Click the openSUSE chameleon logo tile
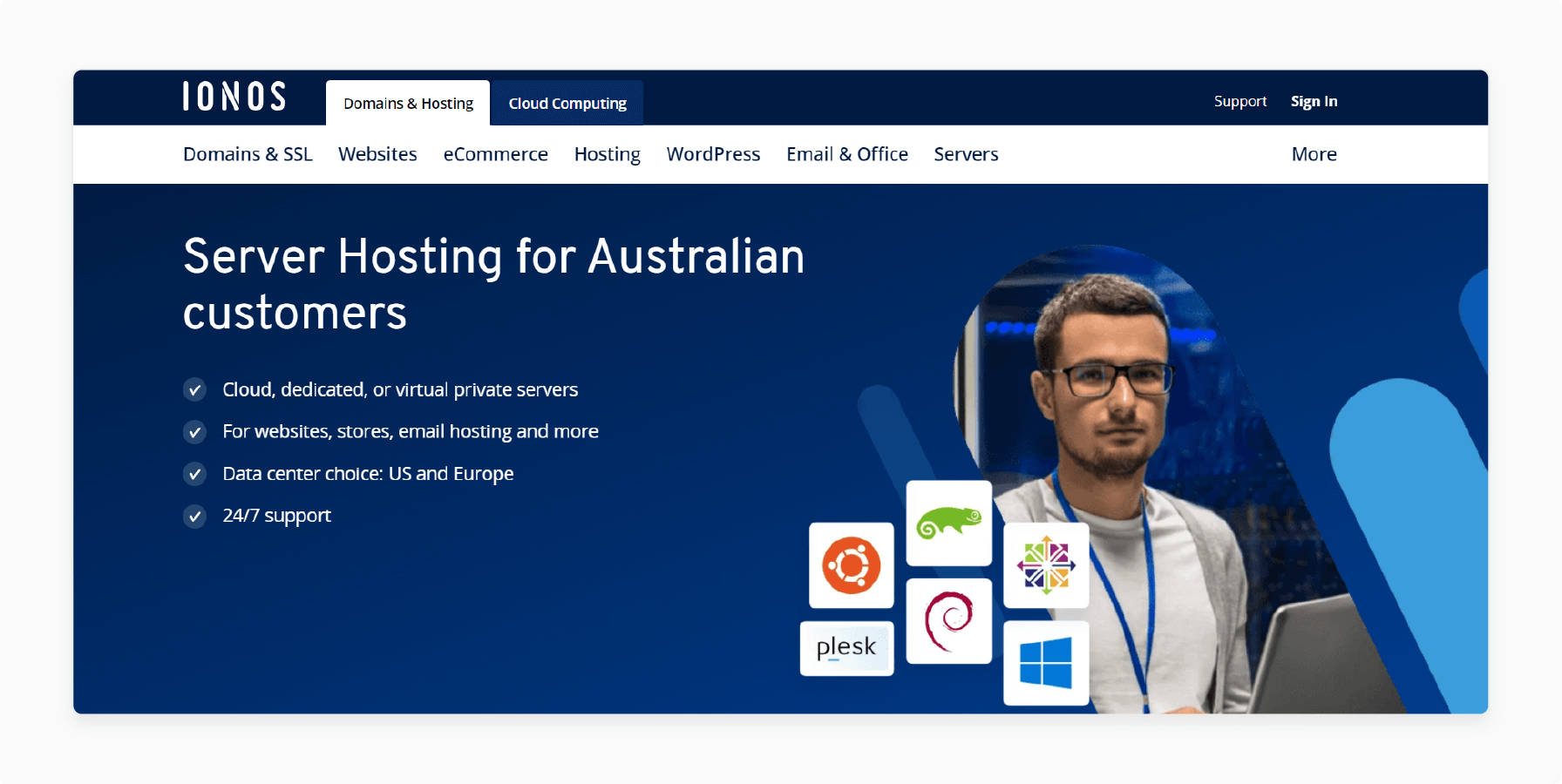Viewport: 1562px width, 784px height. 949,524
